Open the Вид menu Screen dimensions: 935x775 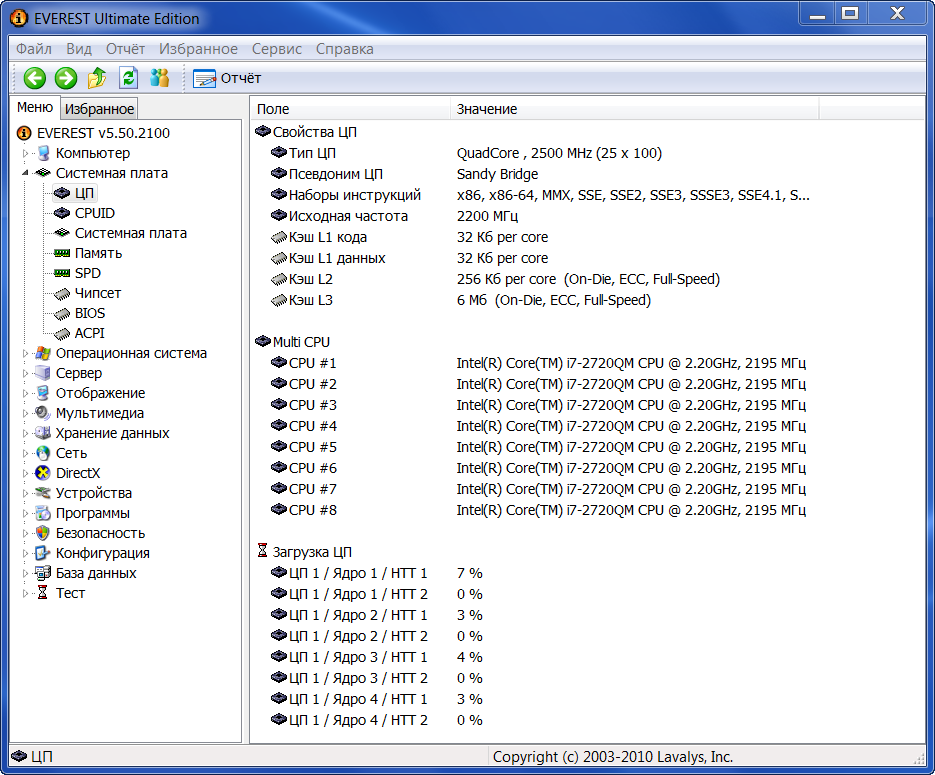[79, 49]
